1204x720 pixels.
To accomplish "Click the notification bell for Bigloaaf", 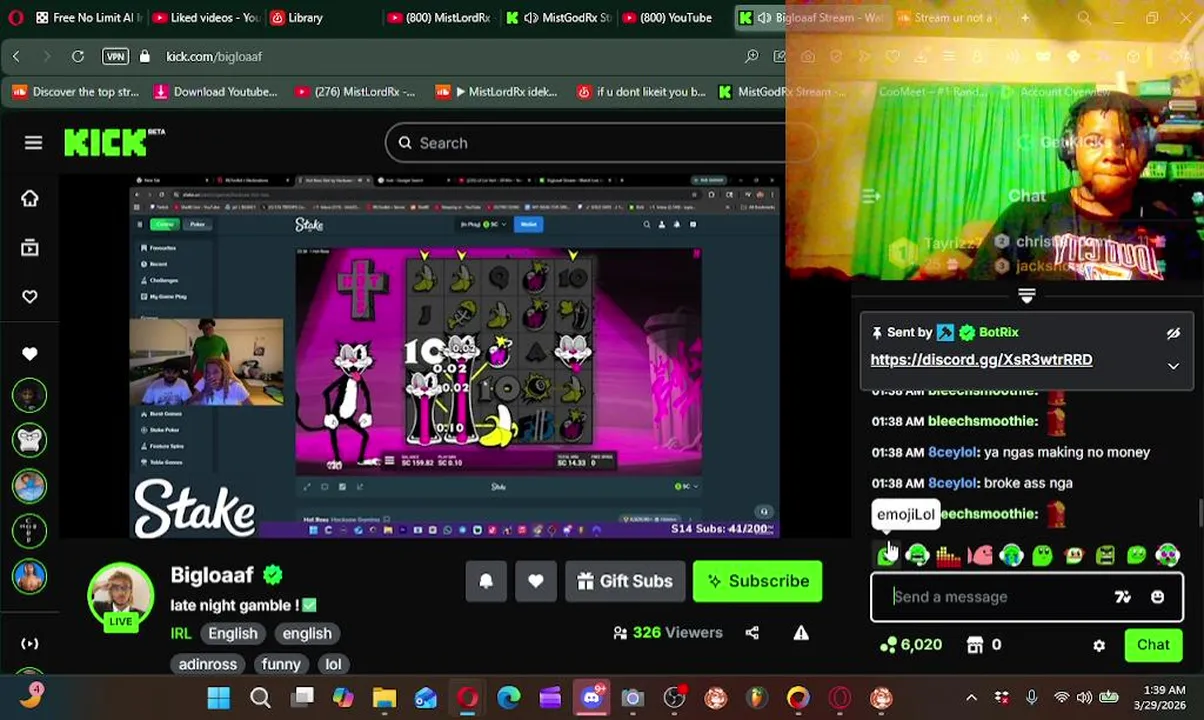I will coord(486,581).
